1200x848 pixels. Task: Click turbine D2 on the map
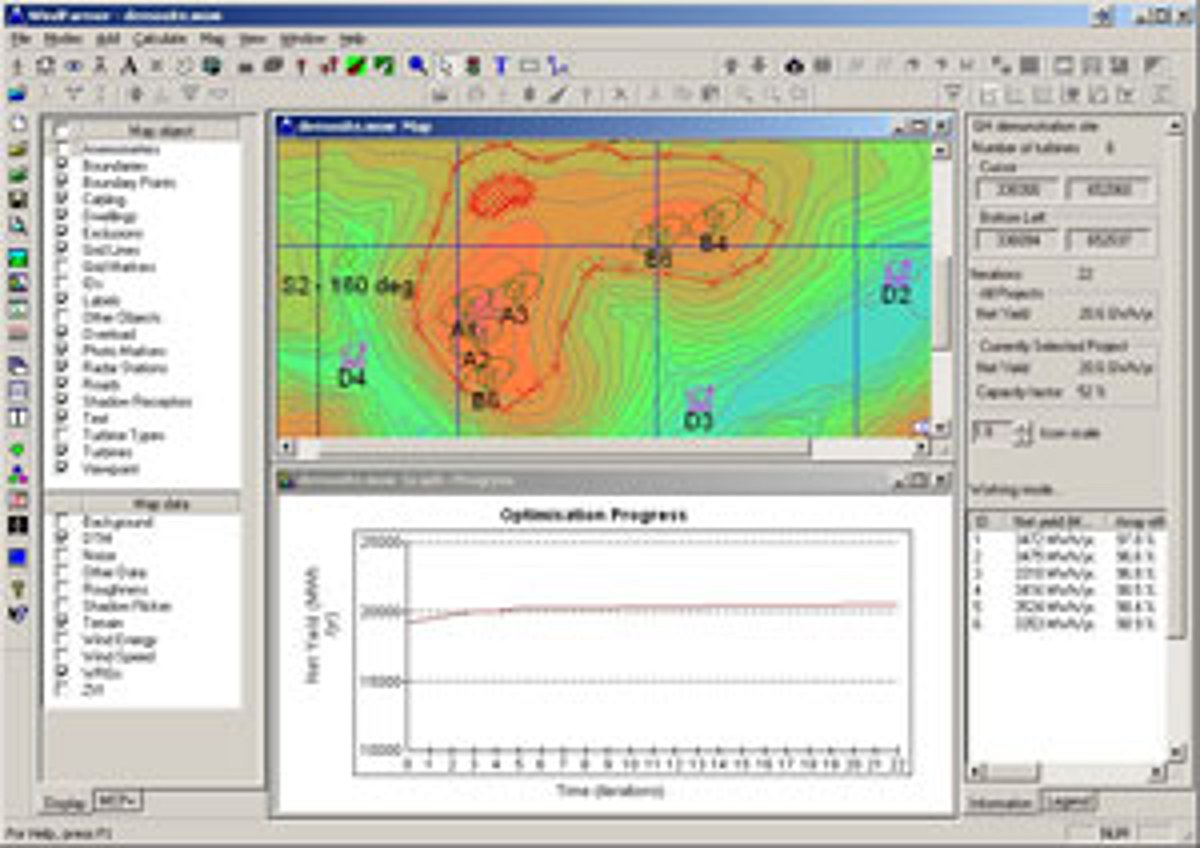pyautogui.click(x=896, y=283)
